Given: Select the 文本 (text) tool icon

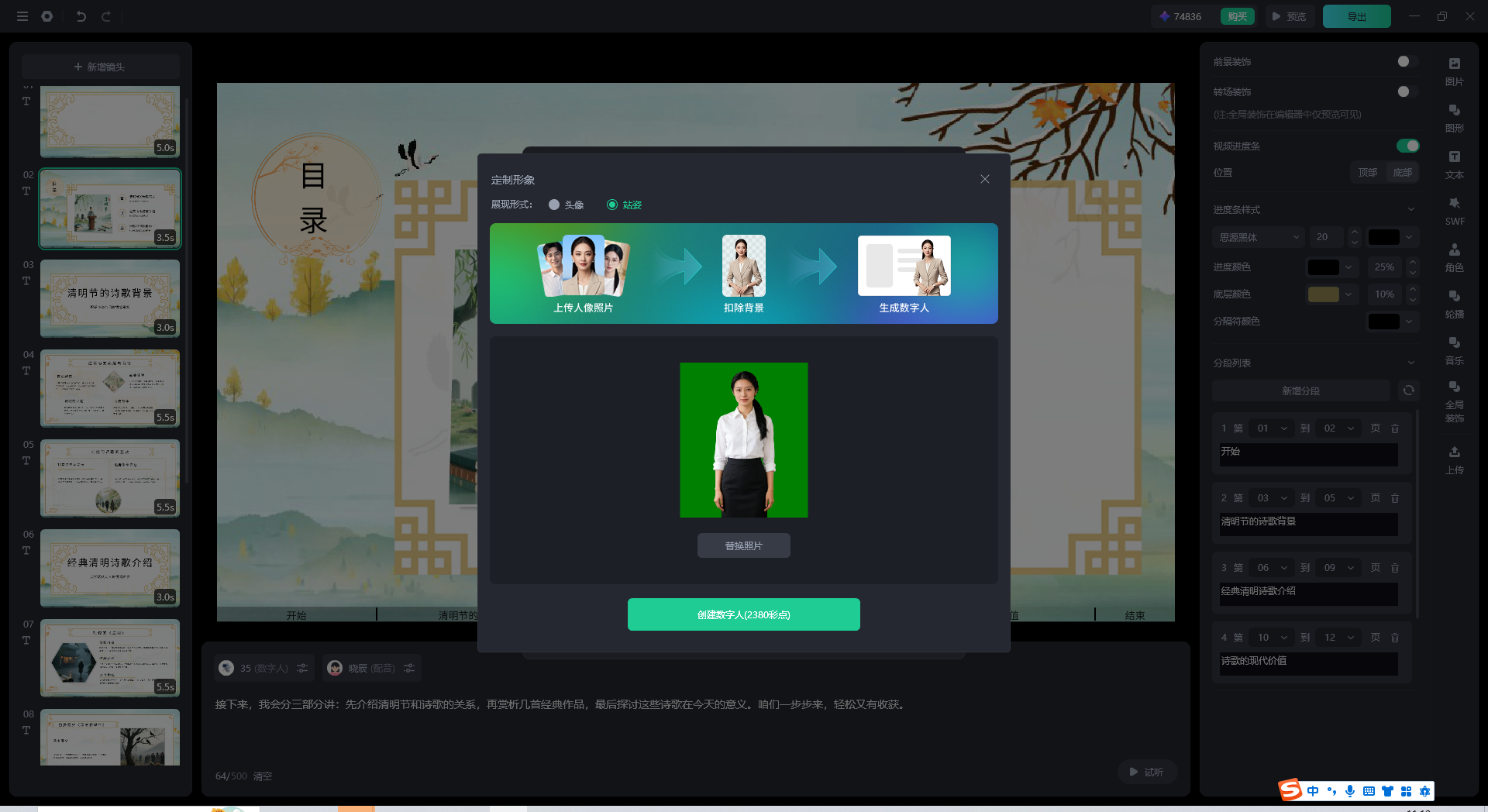Looking at the screenshot, I should (x=1454, y=163).
